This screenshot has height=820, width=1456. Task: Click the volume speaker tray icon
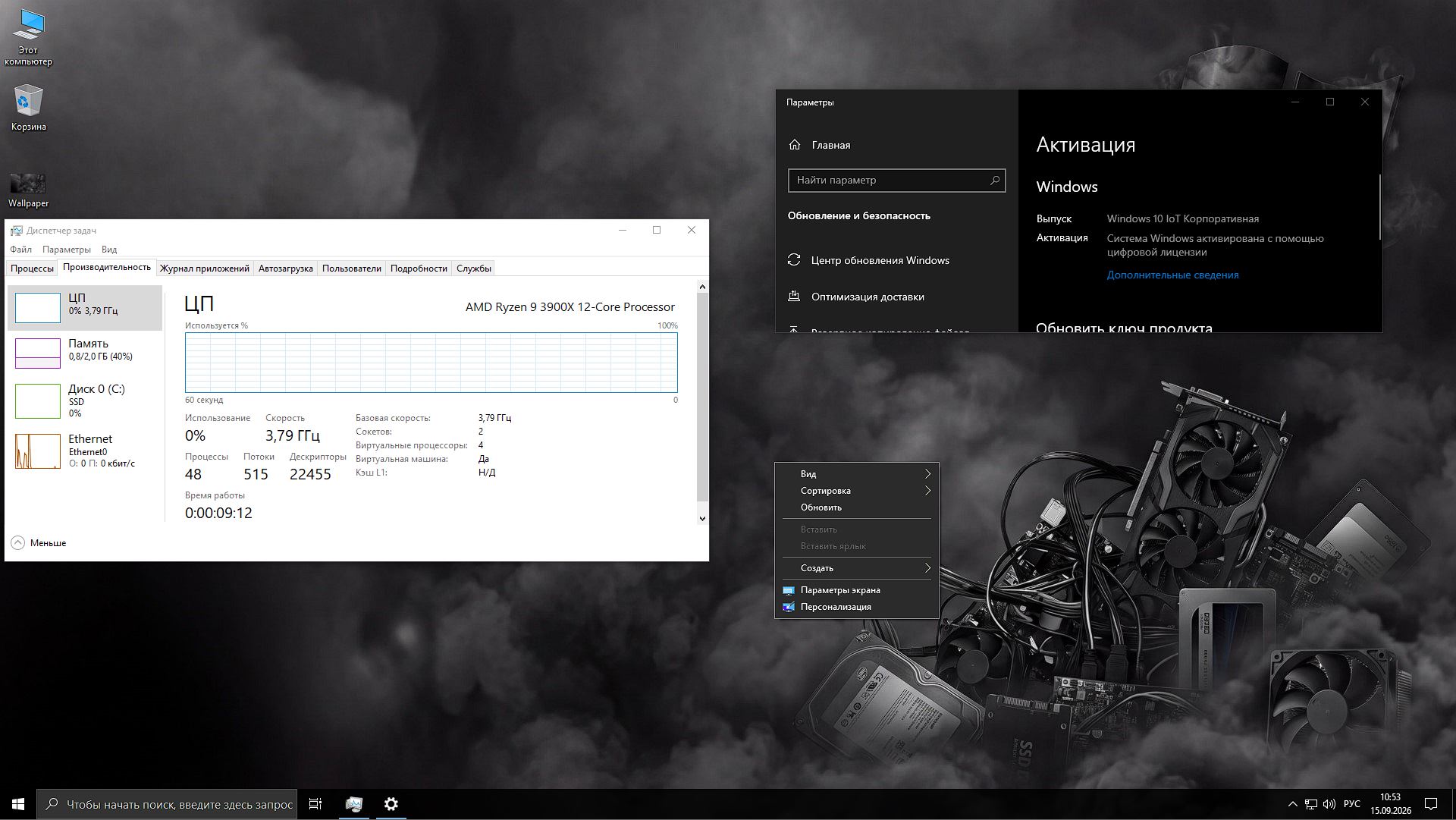click(x=1329, y=804)
